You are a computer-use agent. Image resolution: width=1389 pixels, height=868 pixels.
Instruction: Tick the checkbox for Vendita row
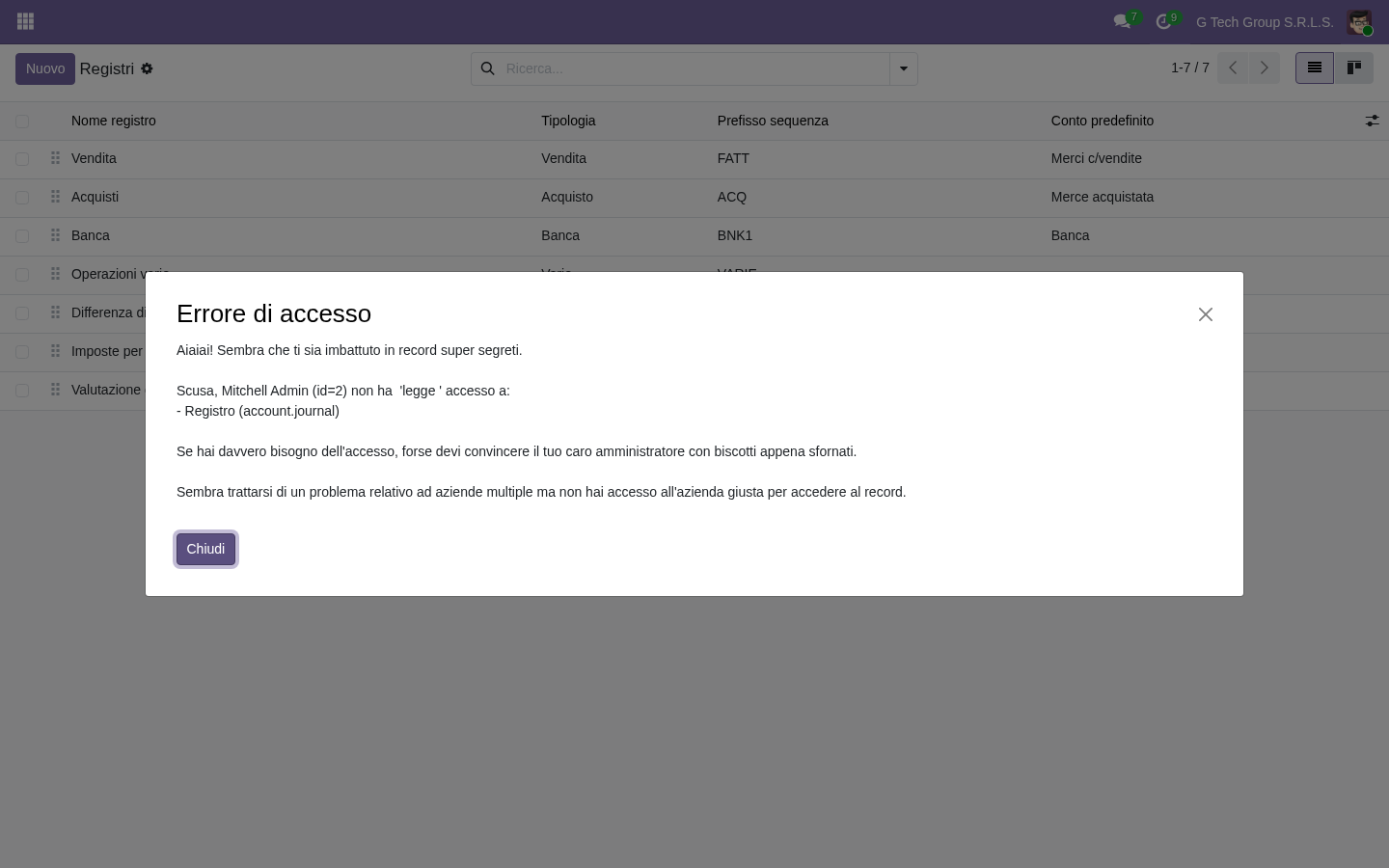coord(22,158)
